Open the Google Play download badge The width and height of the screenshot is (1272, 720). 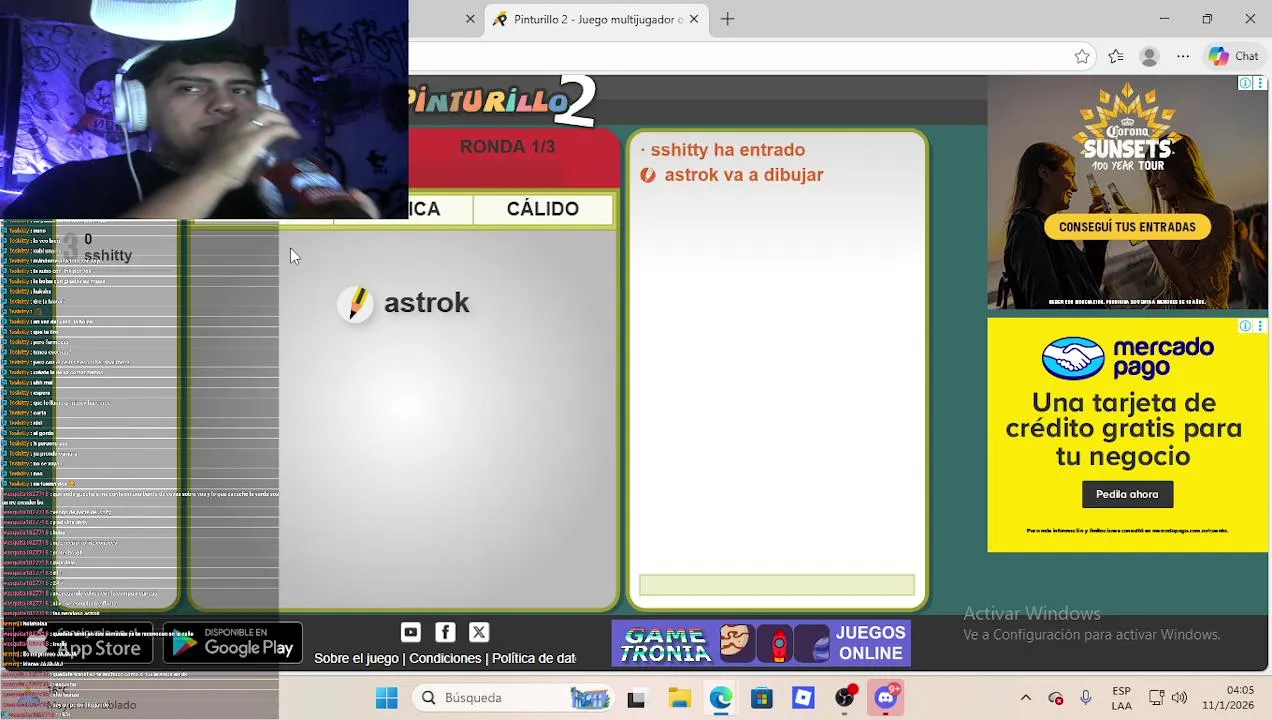click(232, 643)
